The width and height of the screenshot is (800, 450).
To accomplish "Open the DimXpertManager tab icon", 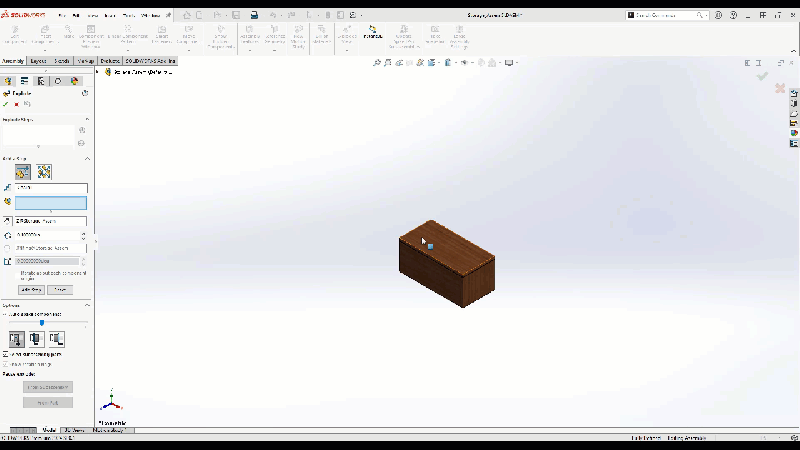I will click(58, 81).
